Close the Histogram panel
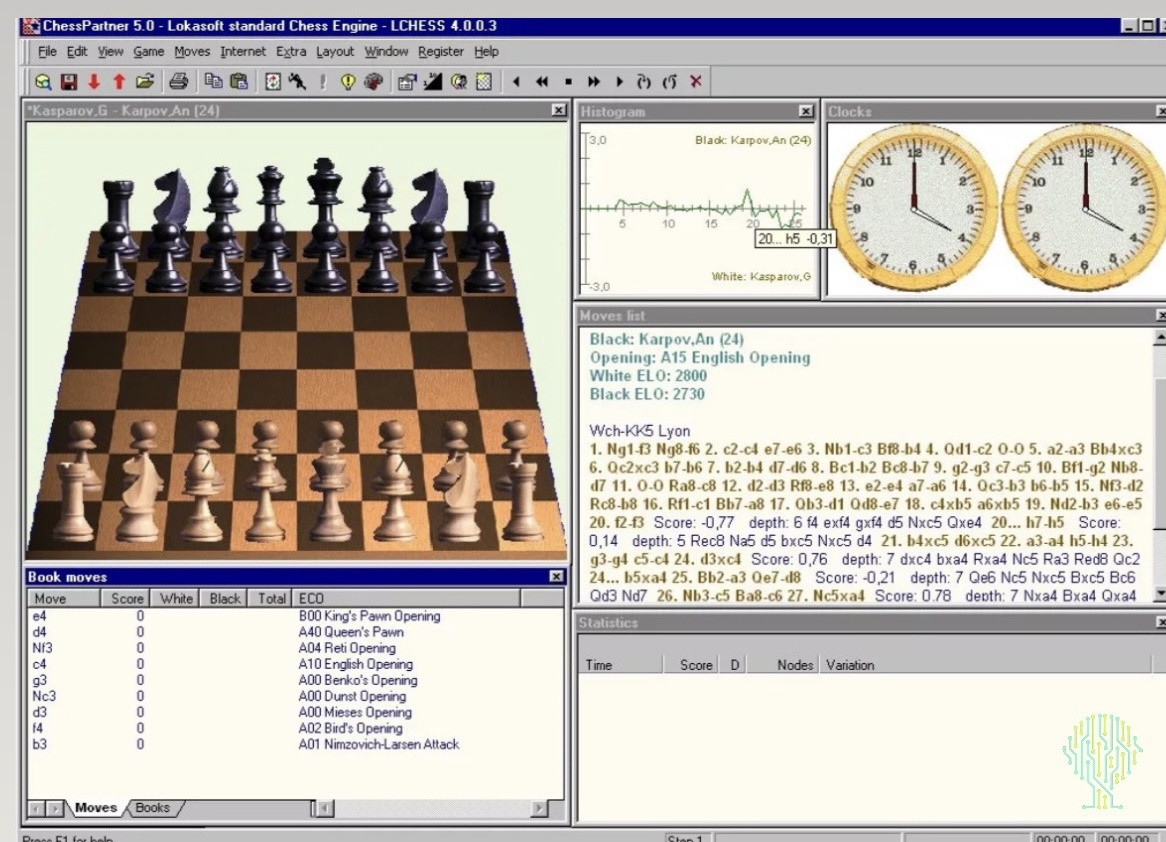Viewport: 1166px width, 842px height. [x=805, y=111]
